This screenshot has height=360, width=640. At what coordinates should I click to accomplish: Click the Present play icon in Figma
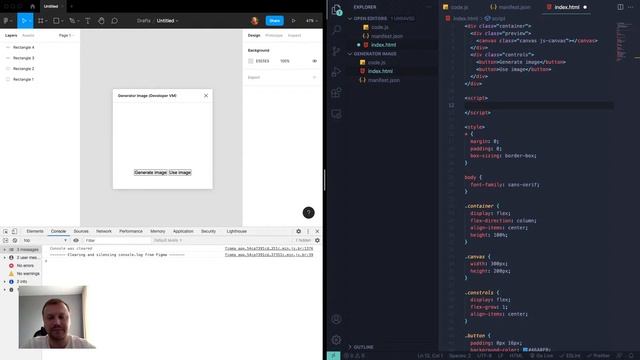click(293, 20)
